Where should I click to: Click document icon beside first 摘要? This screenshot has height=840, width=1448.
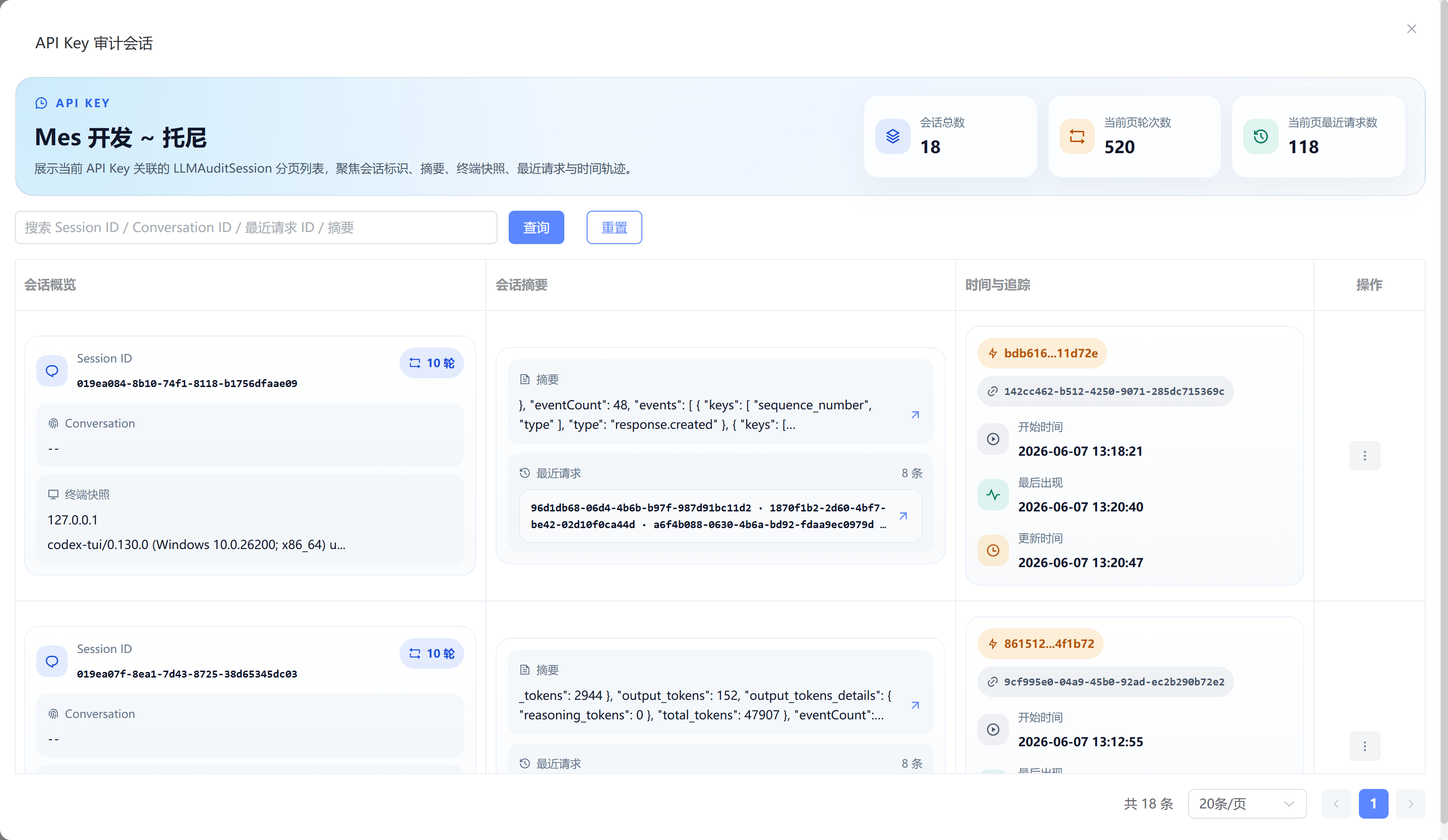(x=524, y=379)
